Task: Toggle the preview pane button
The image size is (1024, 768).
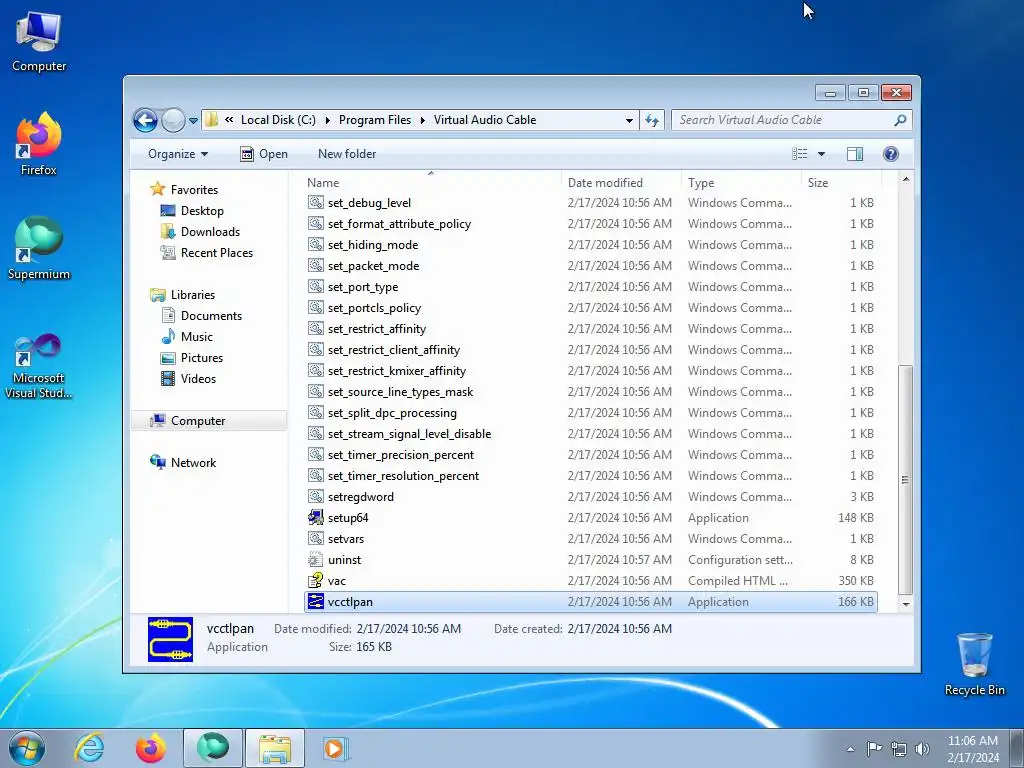Action: 855,154
